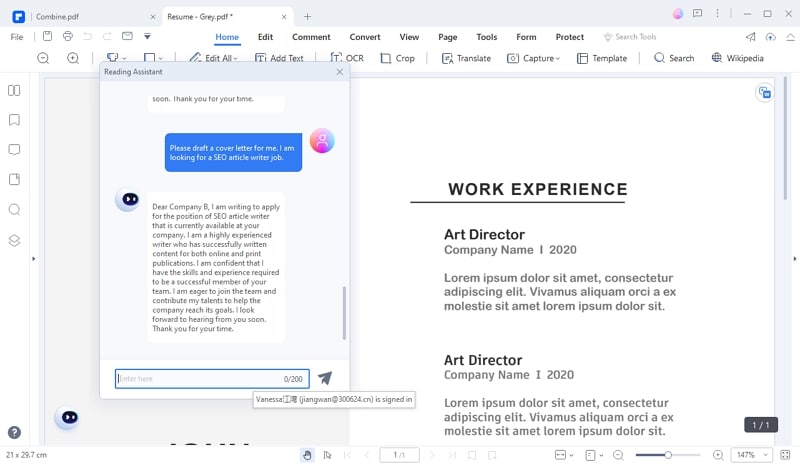Open the three-dot more options menu
The width and height of the screenshot is (800, 465).
pos(717,14)
